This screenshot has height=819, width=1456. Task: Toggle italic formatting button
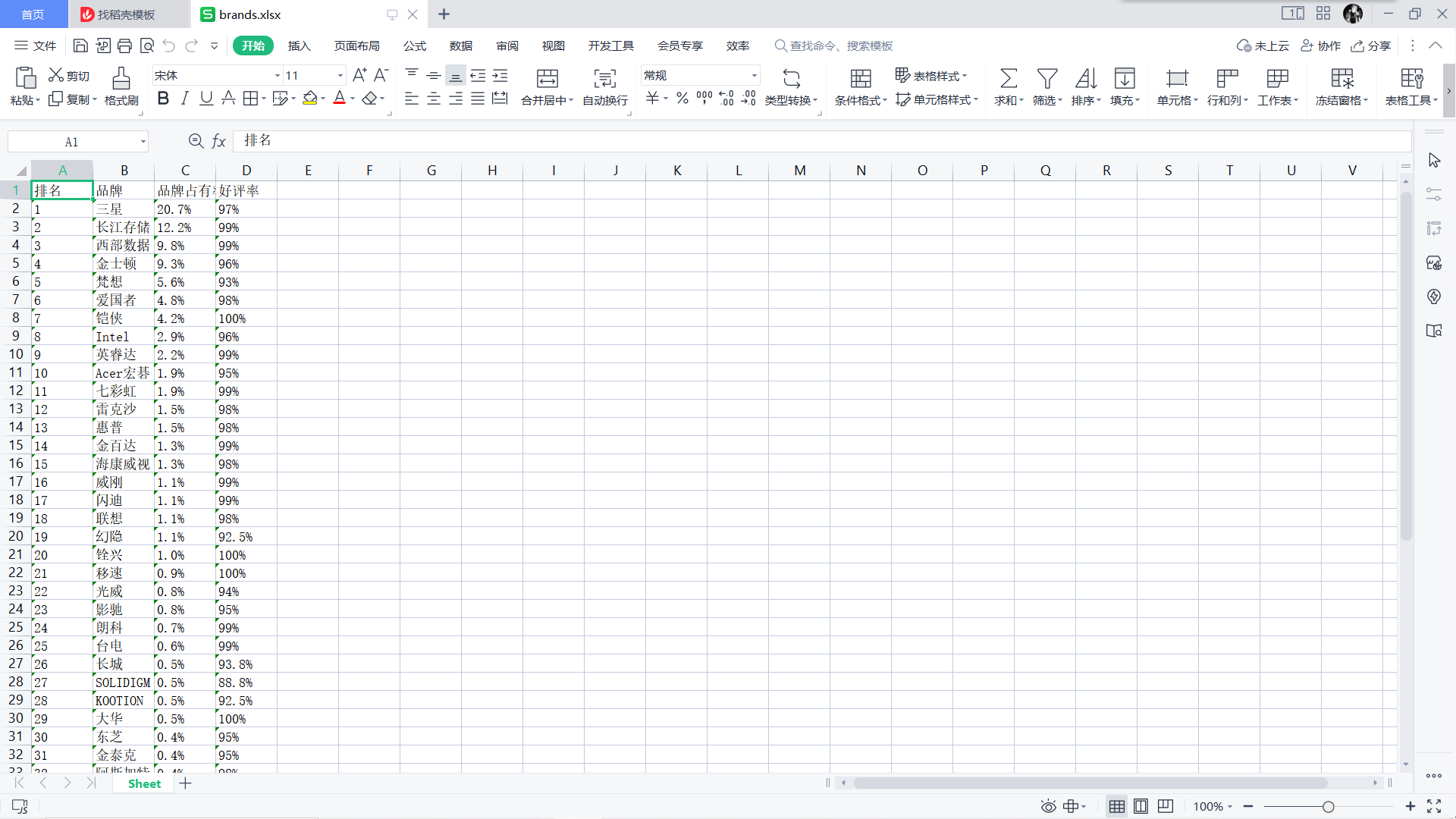pyautogui.click(x=184, y=99)
